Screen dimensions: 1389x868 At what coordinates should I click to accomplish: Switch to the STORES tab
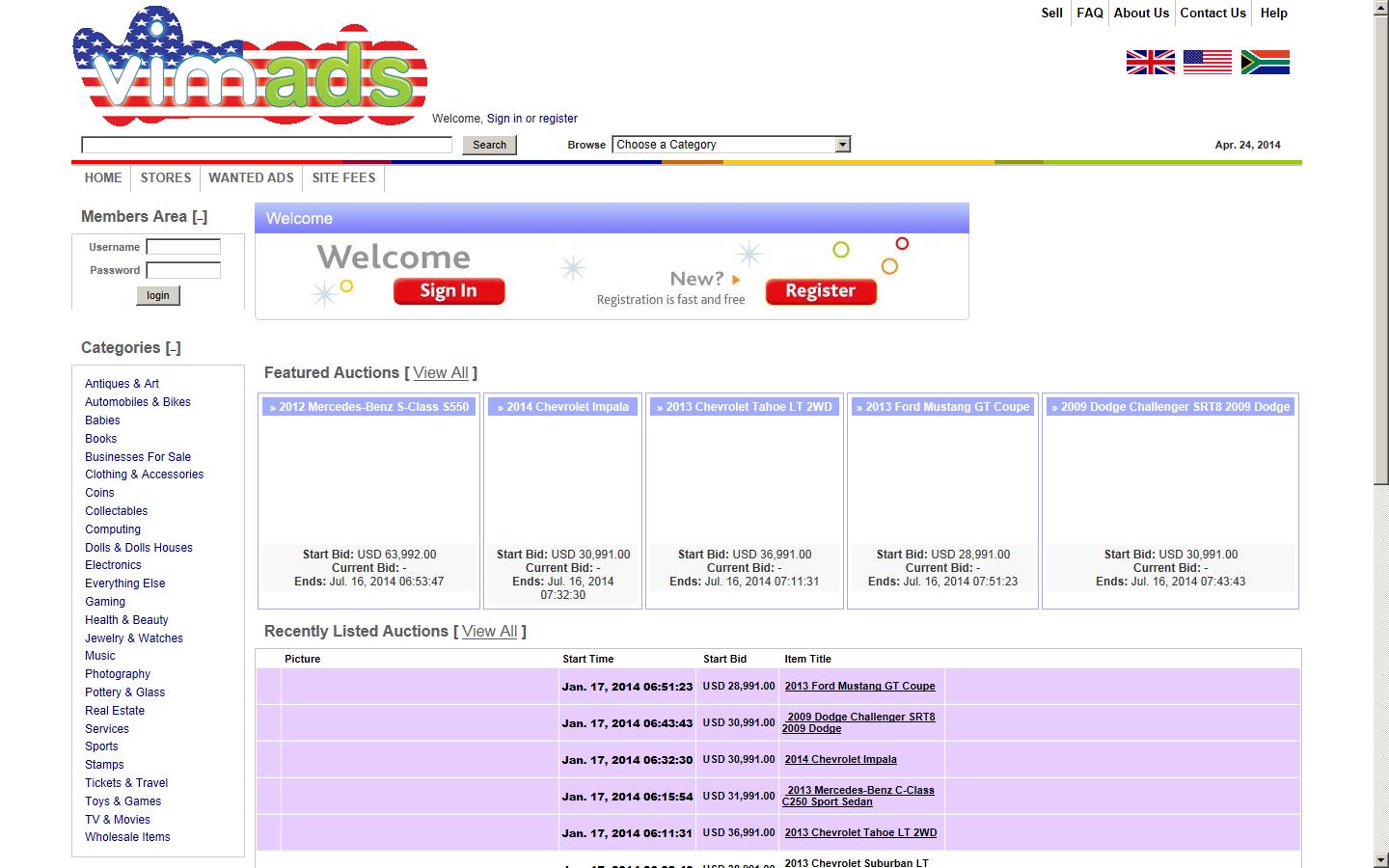pyautogui.click(x=165, y=177)
